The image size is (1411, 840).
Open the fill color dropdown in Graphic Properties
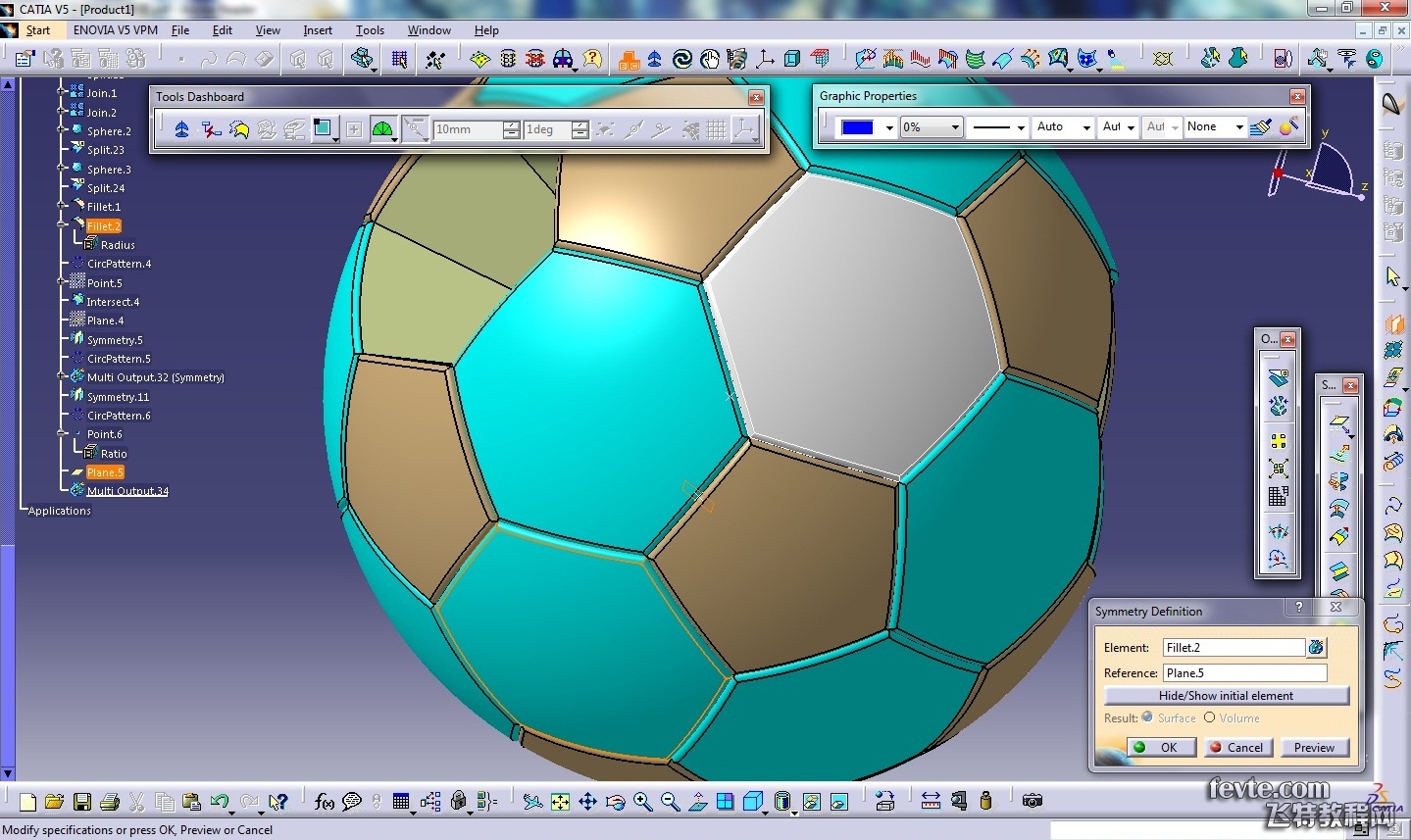click(x=889, y=127)
